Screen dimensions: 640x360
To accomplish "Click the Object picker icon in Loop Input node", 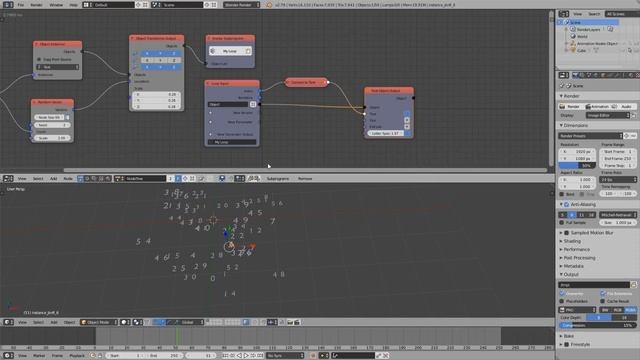I will [x=253, y=104].
